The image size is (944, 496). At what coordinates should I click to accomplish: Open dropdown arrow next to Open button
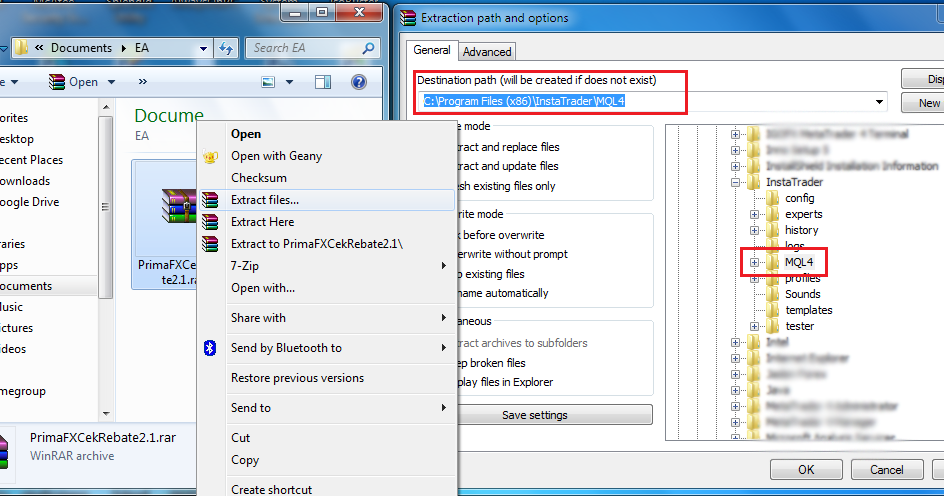point(111,82)
